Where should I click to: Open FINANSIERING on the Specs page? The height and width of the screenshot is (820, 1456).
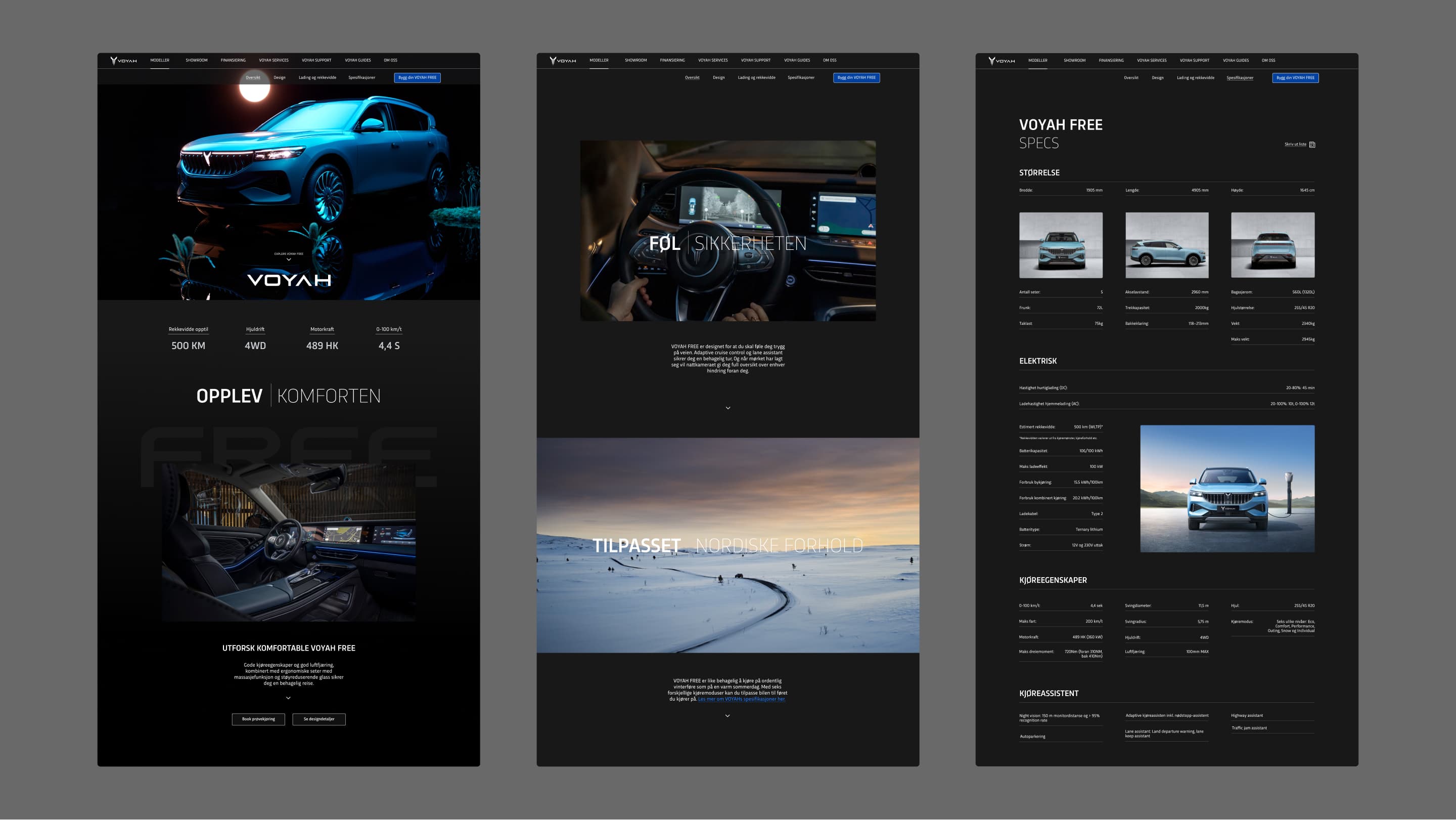tap(1111, 61)
